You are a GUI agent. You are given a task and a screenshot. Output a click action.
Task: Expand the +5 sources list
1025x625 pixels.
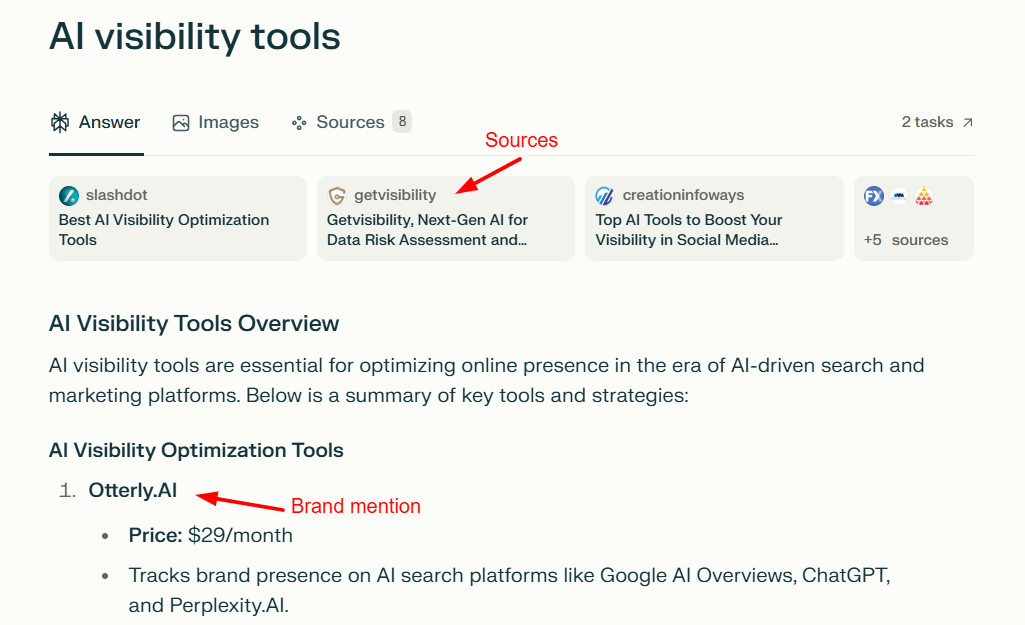(x=906, y=240)
